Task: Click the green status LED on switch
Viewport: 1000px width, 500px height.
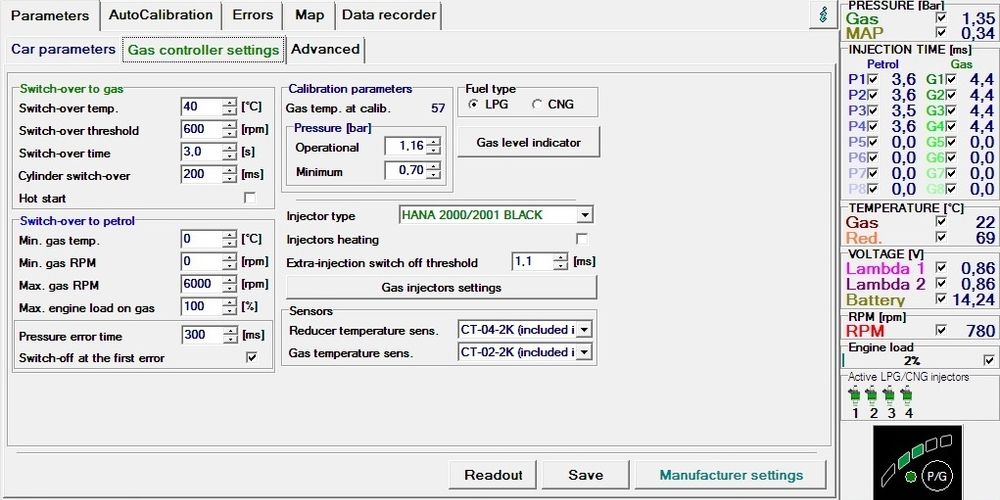Action: point(911,476)
